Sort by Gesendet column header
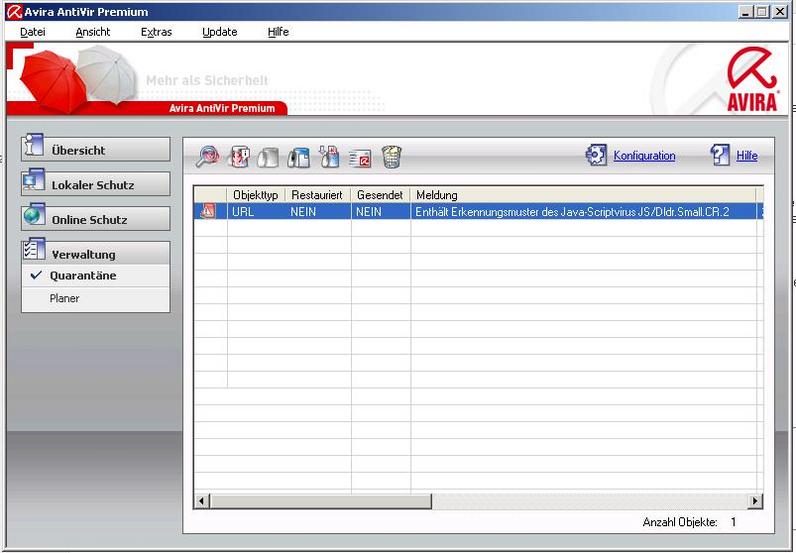Screen dimensions: 796x553 [x=380, y=195]
